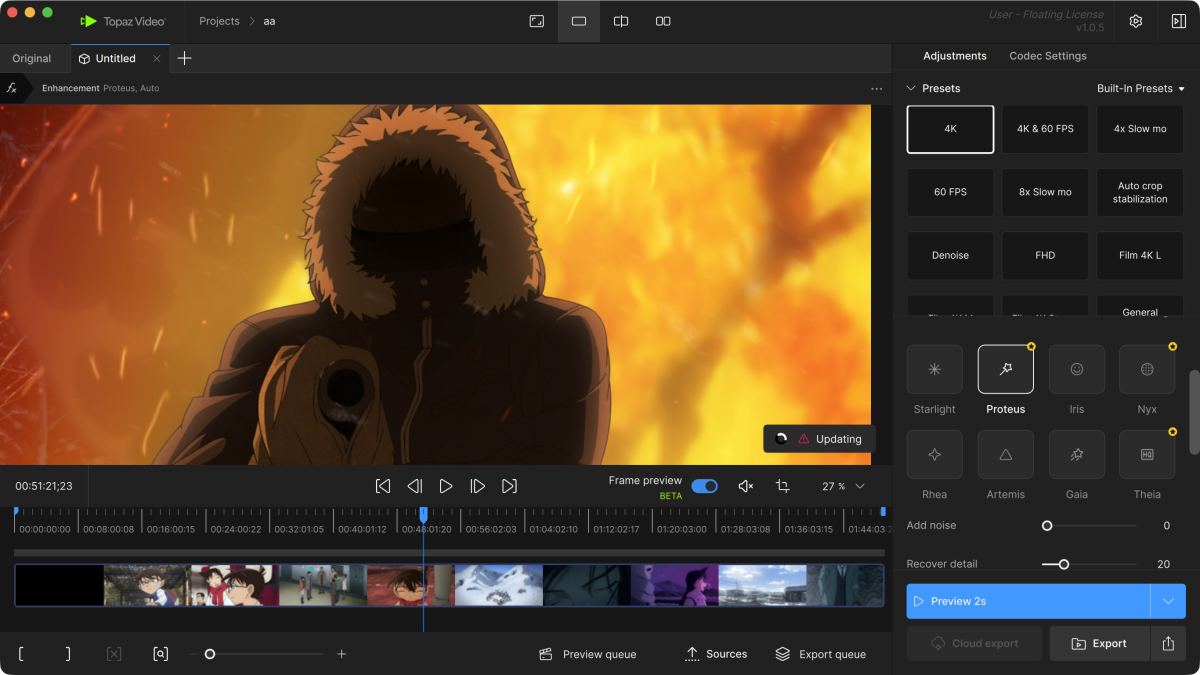The width and height of the screenshot is (1200, 675).
Task: Pick the Theia HQ model icon
Action: tap(1147, 455)
